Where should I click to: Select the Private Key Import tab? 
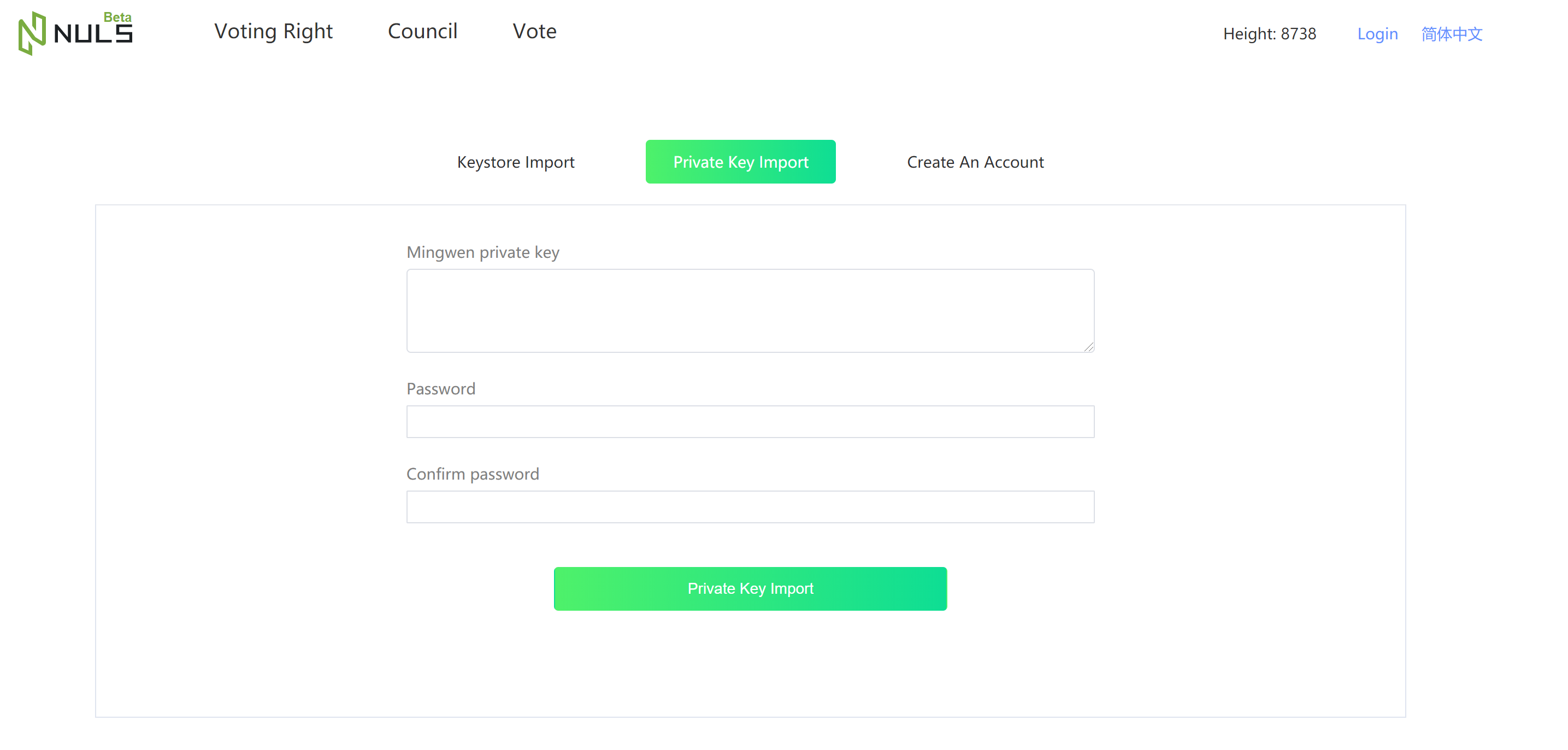741,162
